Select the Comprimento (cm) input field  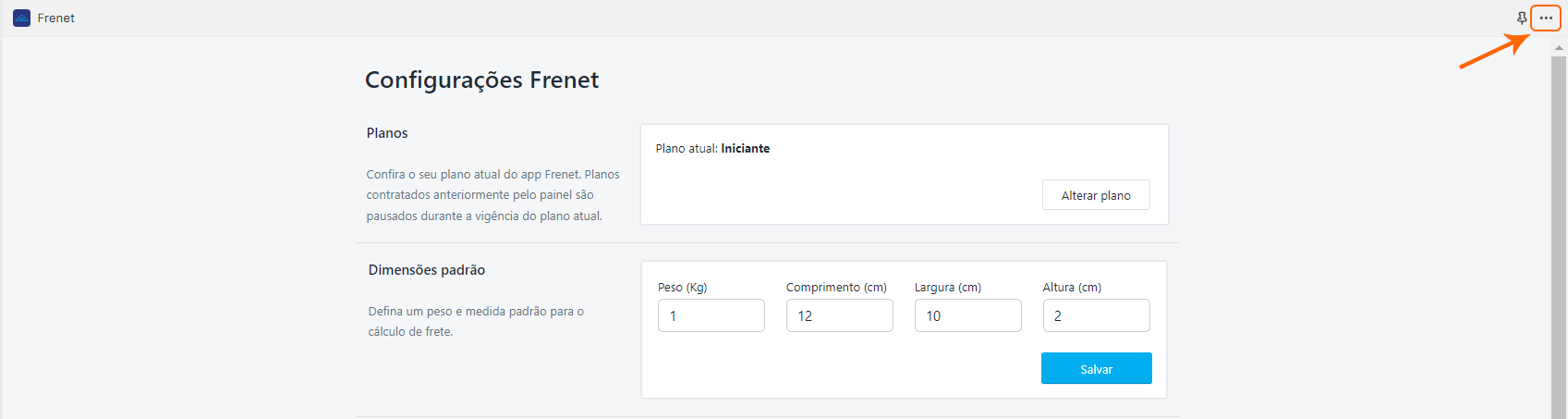pyautogui.click(x=839, y=315)
